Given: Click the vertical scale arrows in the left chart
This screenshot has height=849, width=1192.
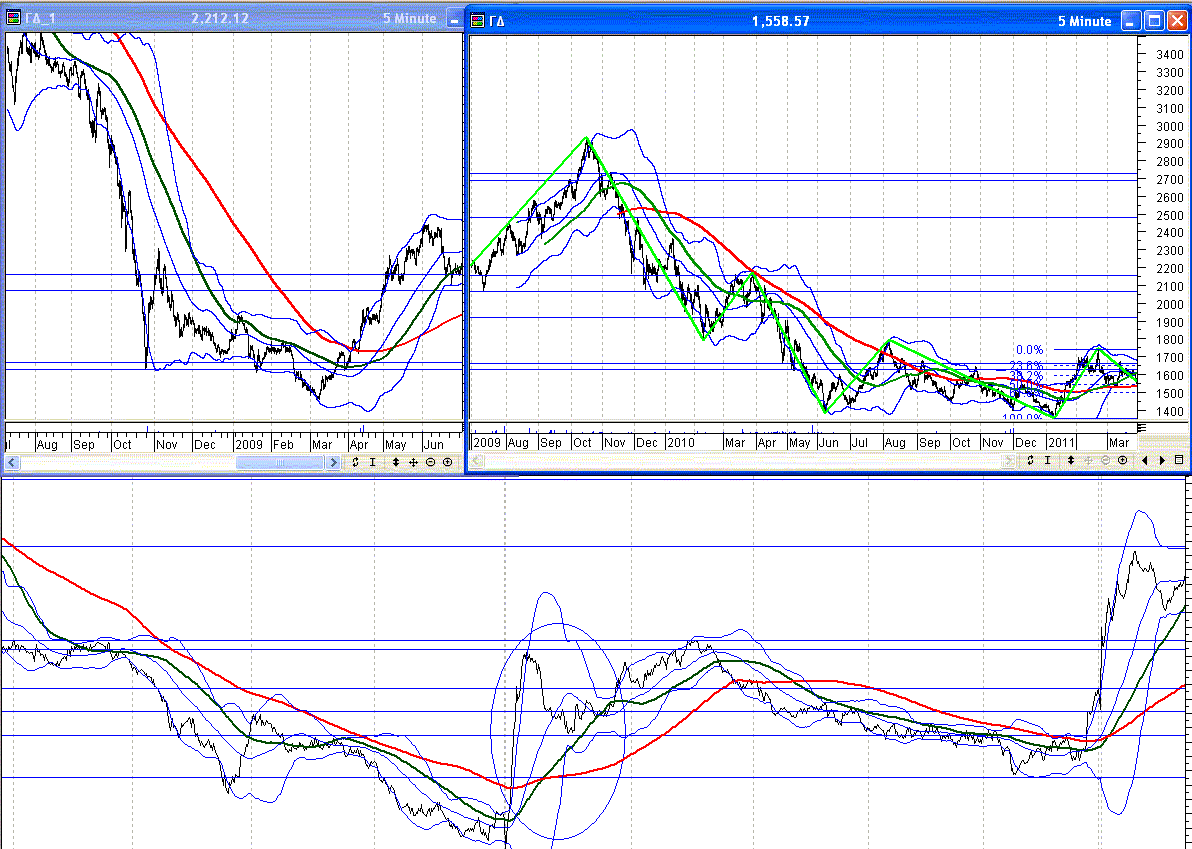Looking at the screenshot, I should 396,462.
